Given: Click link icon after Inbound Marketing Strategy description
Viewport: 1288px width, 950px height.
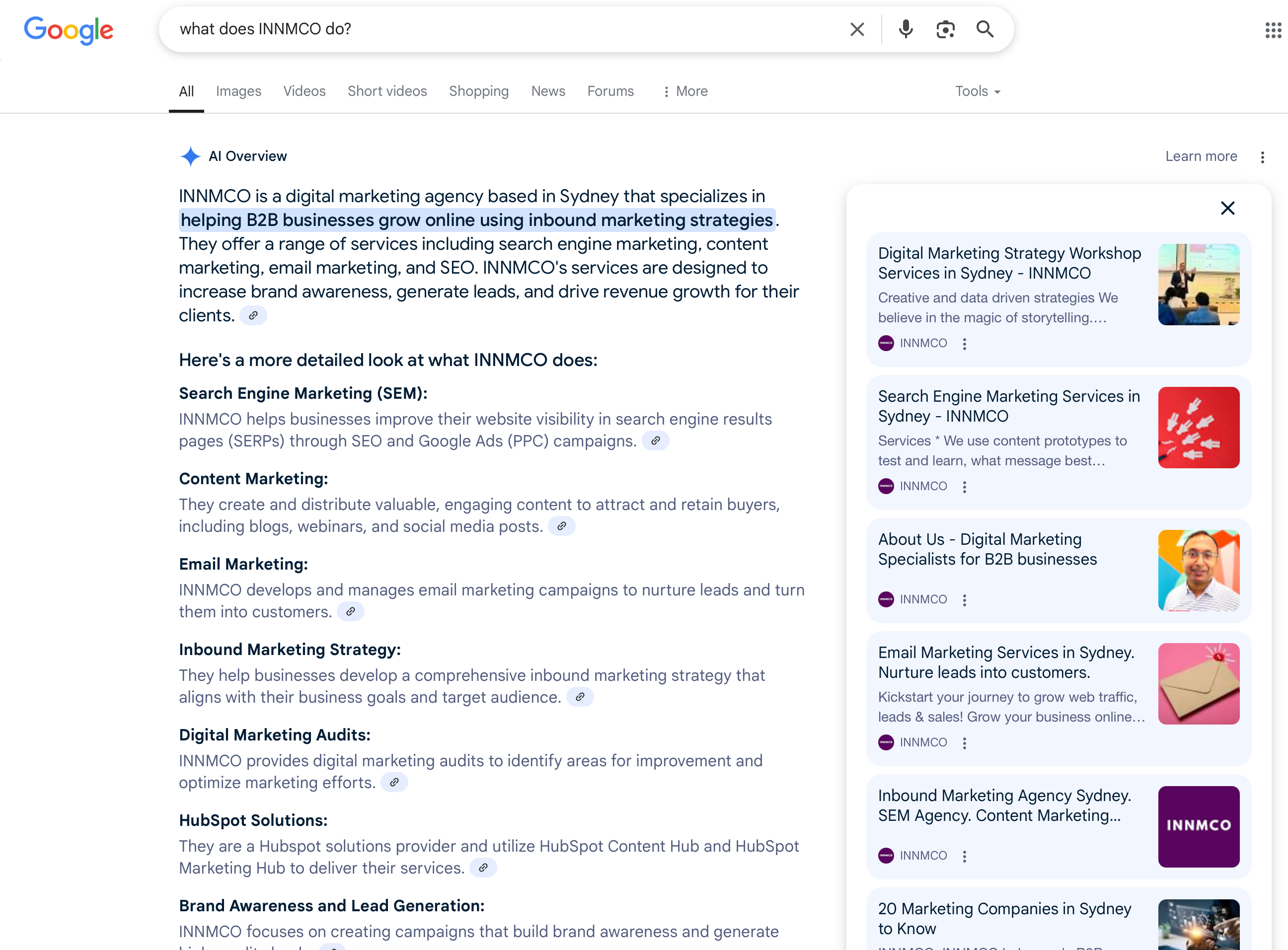Looking at the screenshot, I should (580, 697).
